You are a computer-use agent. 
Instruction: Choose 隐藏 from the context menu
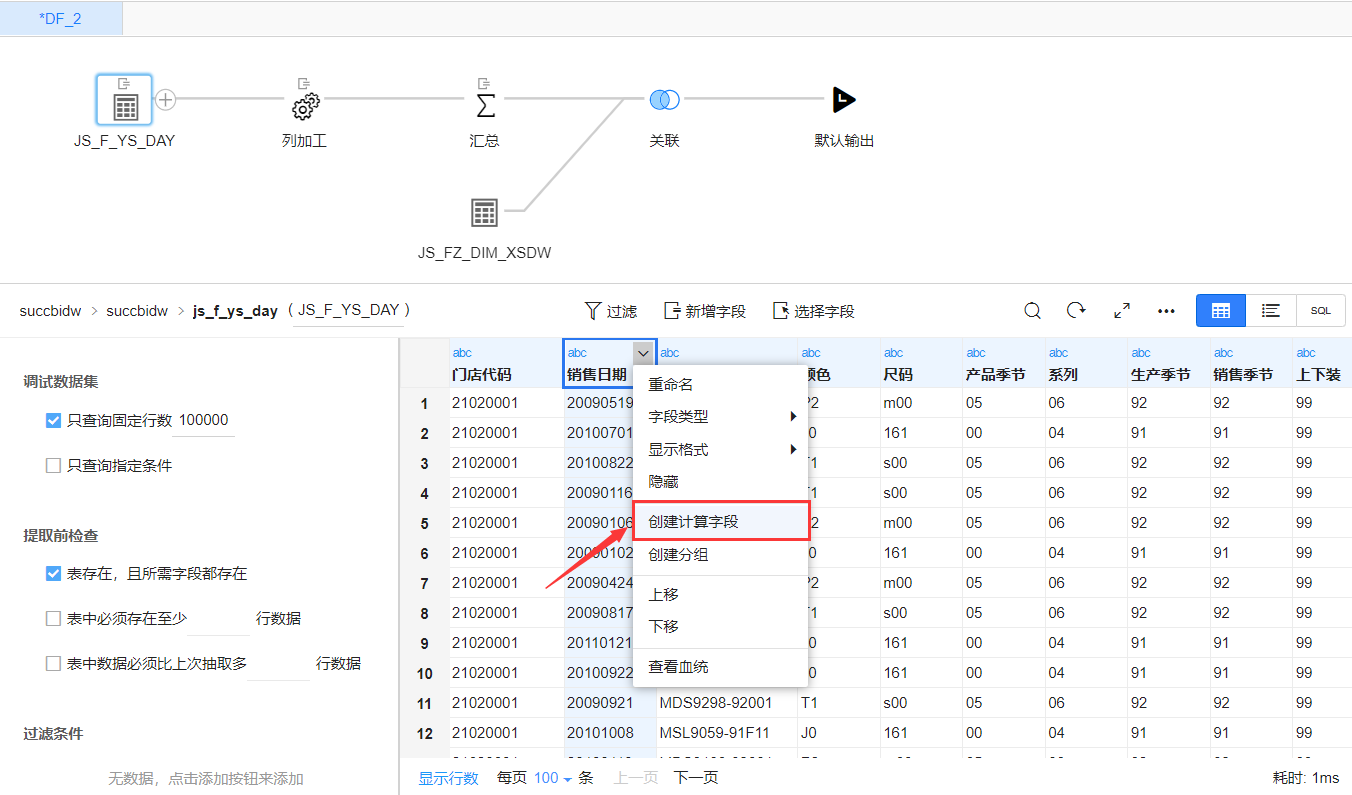[x=720, y=482]
